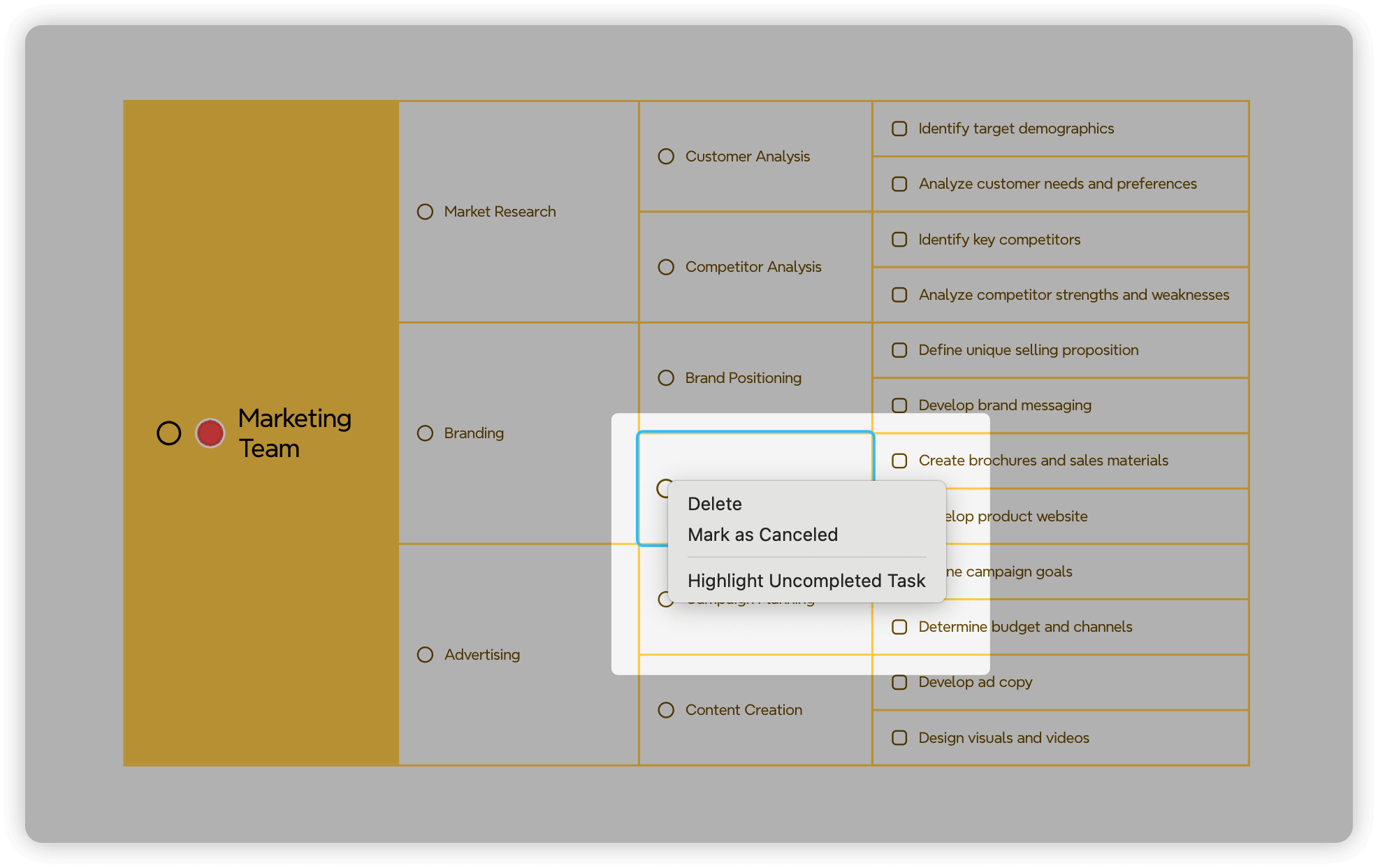Image resolution: width=1378 pixels, height=868 pixels.
Task: Select the Determine budget and channels text
Action: click(x=1024, y=627)
